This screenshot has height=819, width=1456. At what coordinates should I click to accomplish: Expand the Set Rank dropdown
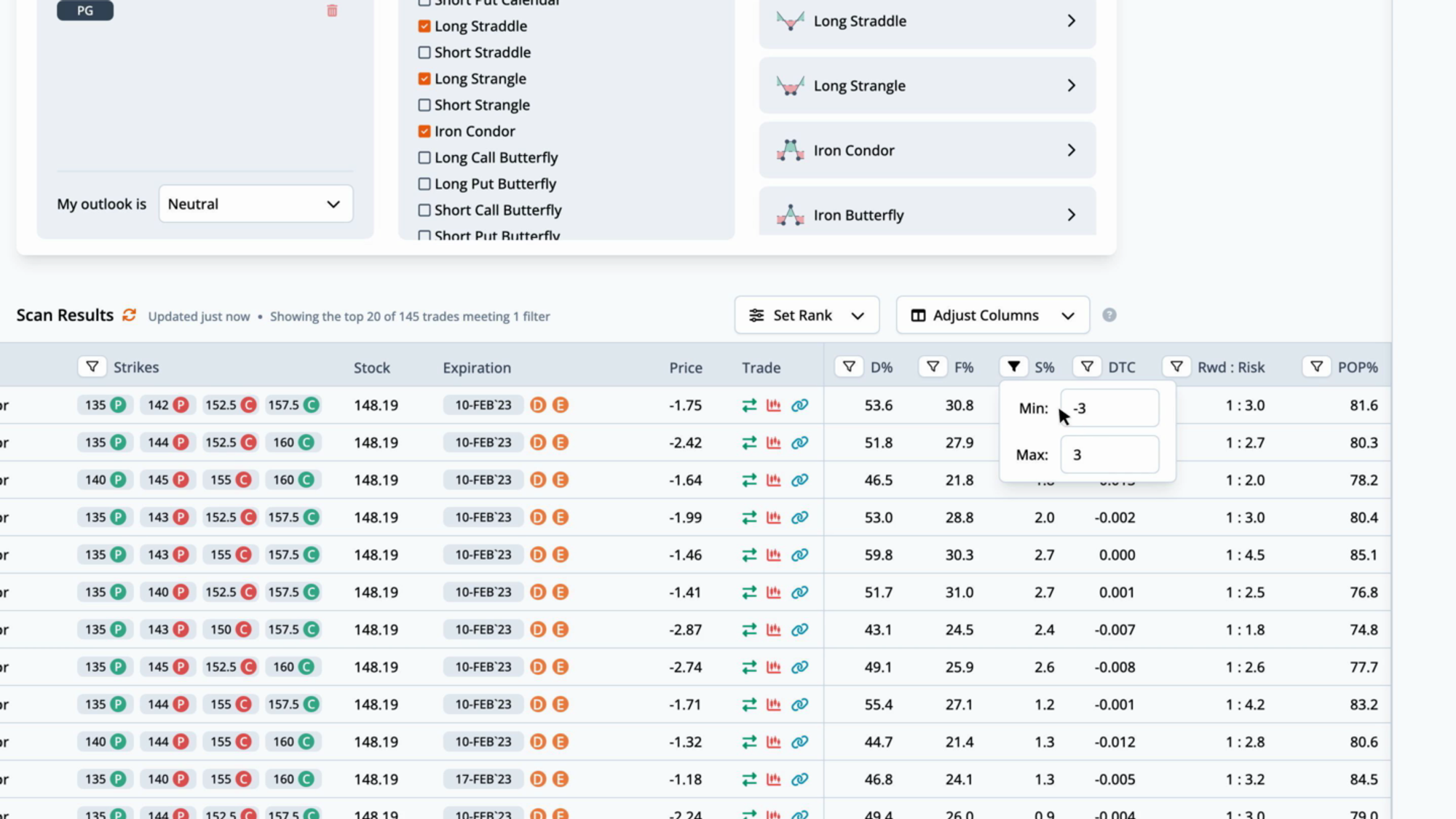[x=807, y=315]
